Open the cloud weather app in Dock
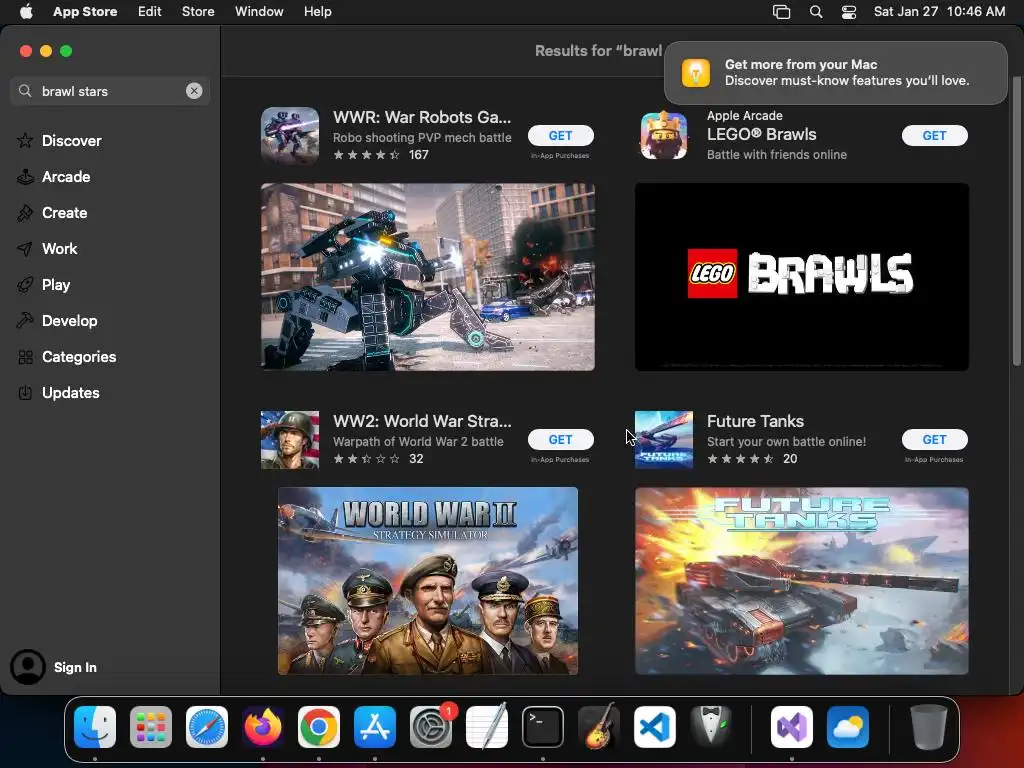Image resolution: width=1024 pixels, height=768 pixels. [x=848, y=727]
